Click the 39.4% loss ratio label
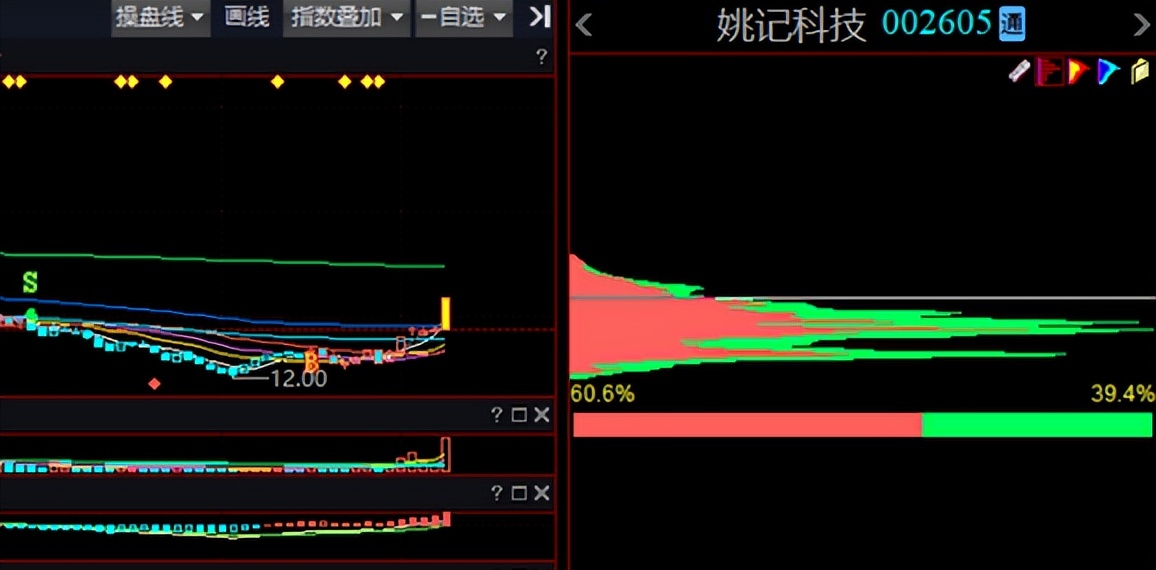 tap(1123, 394)
